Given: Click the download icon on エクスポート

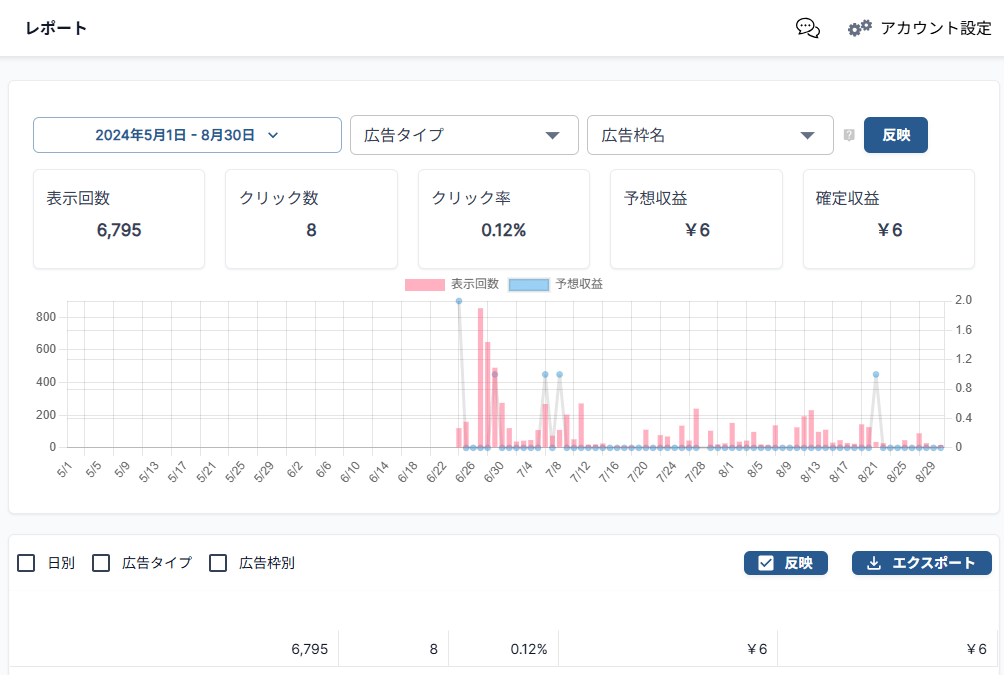Looking at the screenshot, I should point(873,563).
